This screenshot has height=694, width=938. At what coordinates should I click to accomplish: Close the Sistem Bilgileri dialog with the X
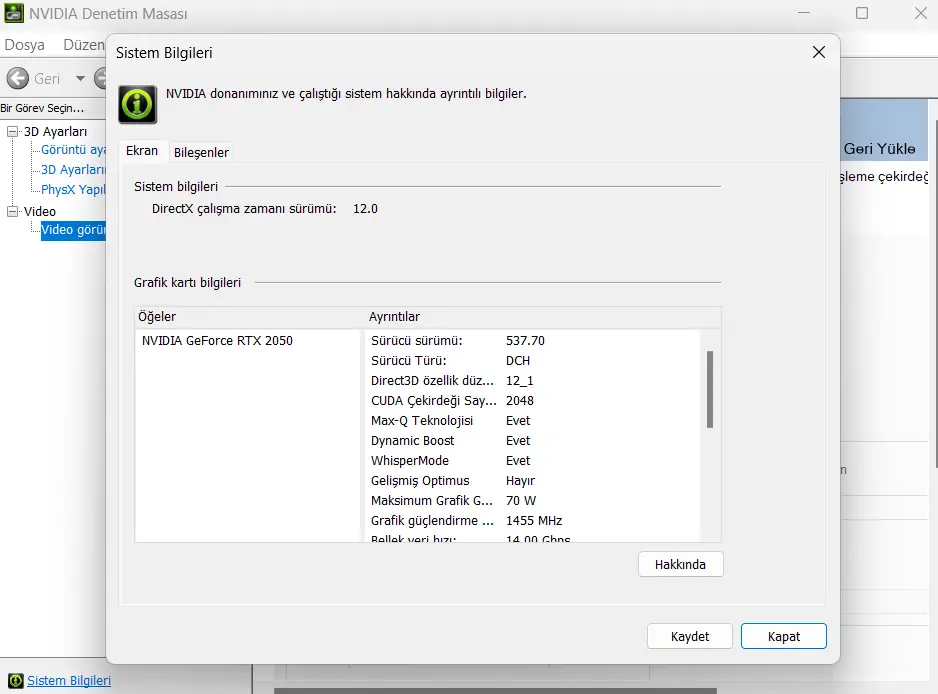click(819, 52)
